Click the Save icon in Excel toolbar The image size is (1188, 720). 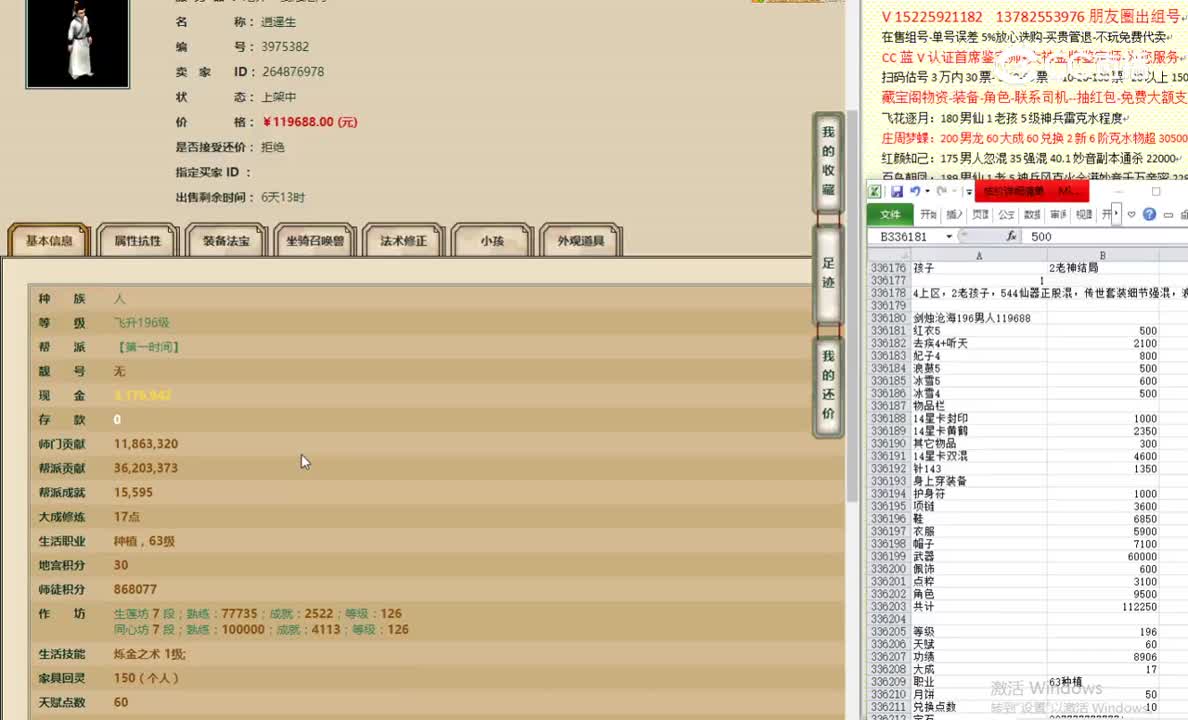897,193
